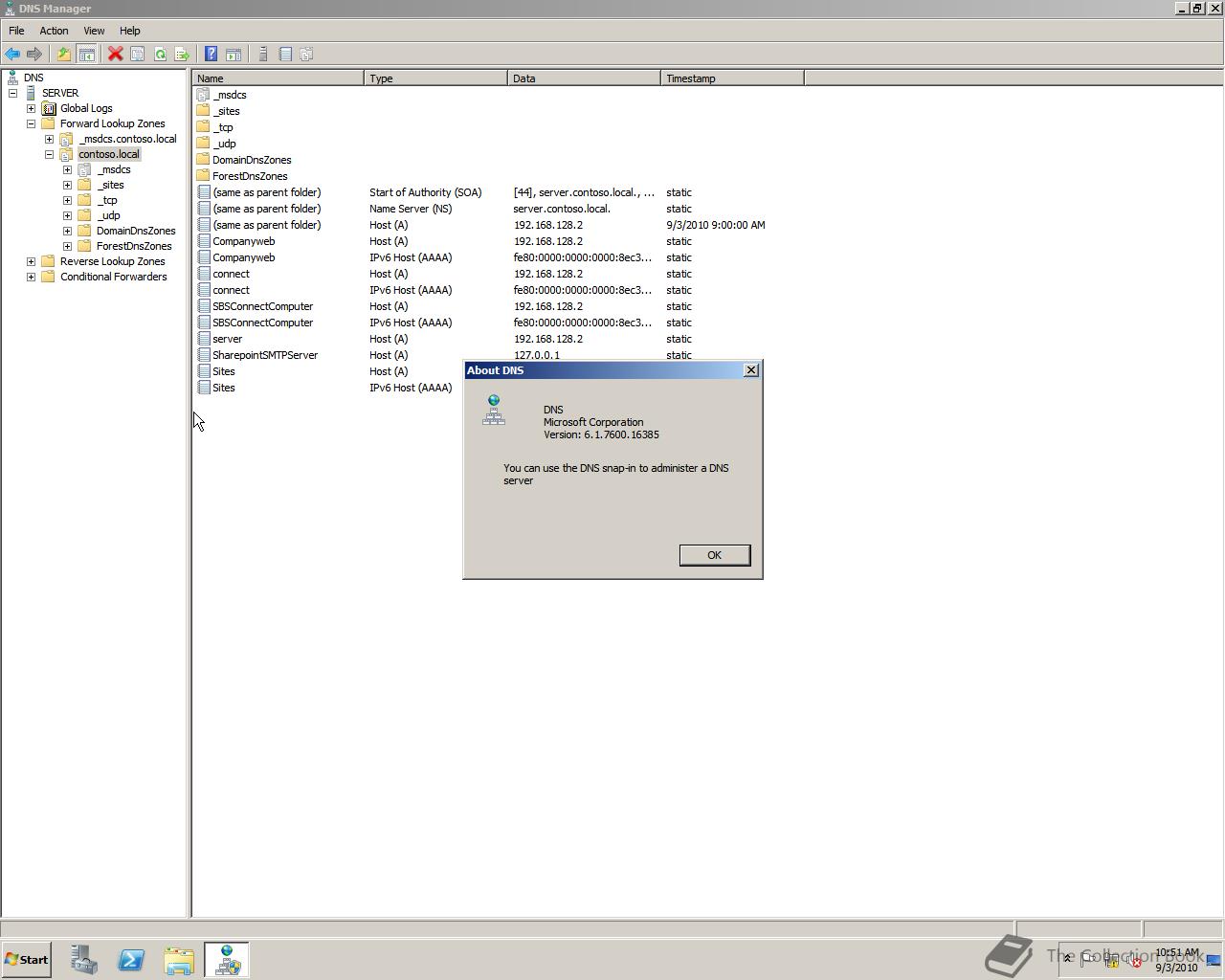Select contoso.local in the tree

pos(108,154)
